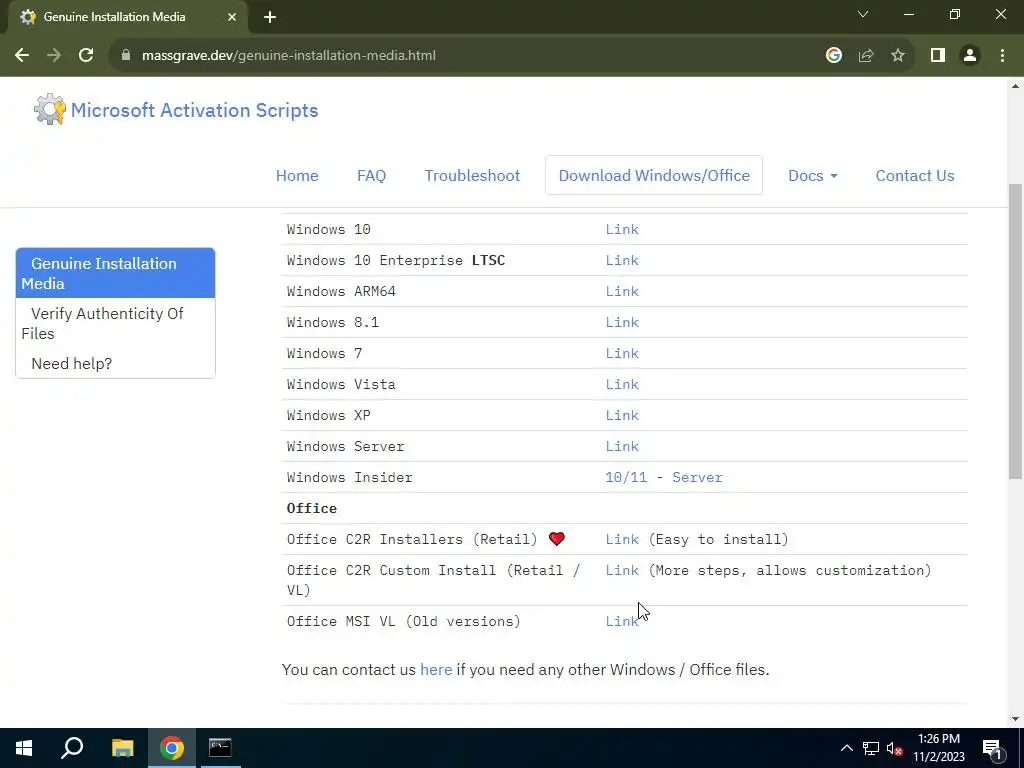The height and width of the screenshot is (768, 1024).
Task: Open Server Windows Insider link
Action: (x=697, y=477)
